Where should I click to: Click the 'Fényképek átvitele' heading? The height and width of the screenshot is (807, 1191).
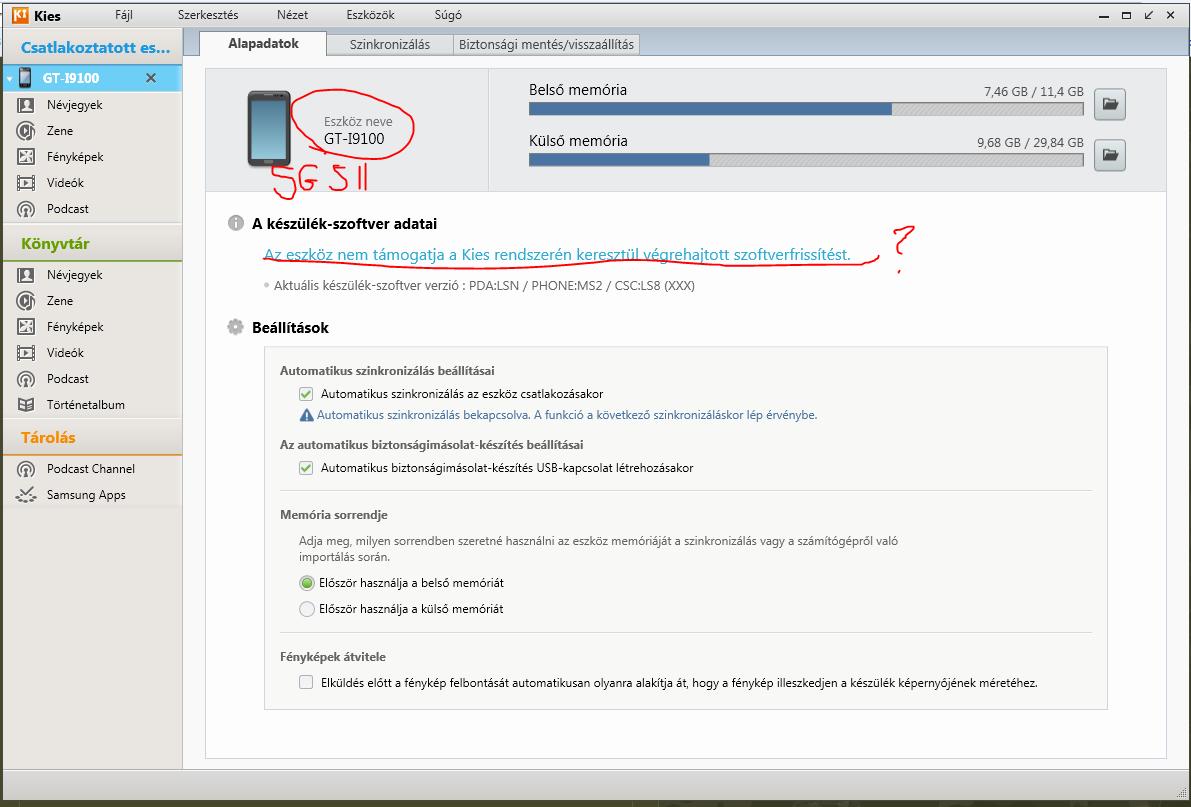click(x=333, y=657)
